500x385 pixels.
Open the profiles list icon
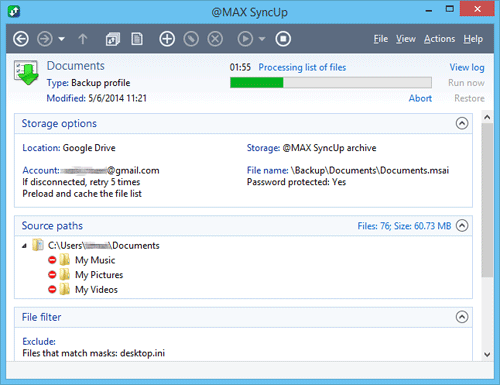point(113,39)
